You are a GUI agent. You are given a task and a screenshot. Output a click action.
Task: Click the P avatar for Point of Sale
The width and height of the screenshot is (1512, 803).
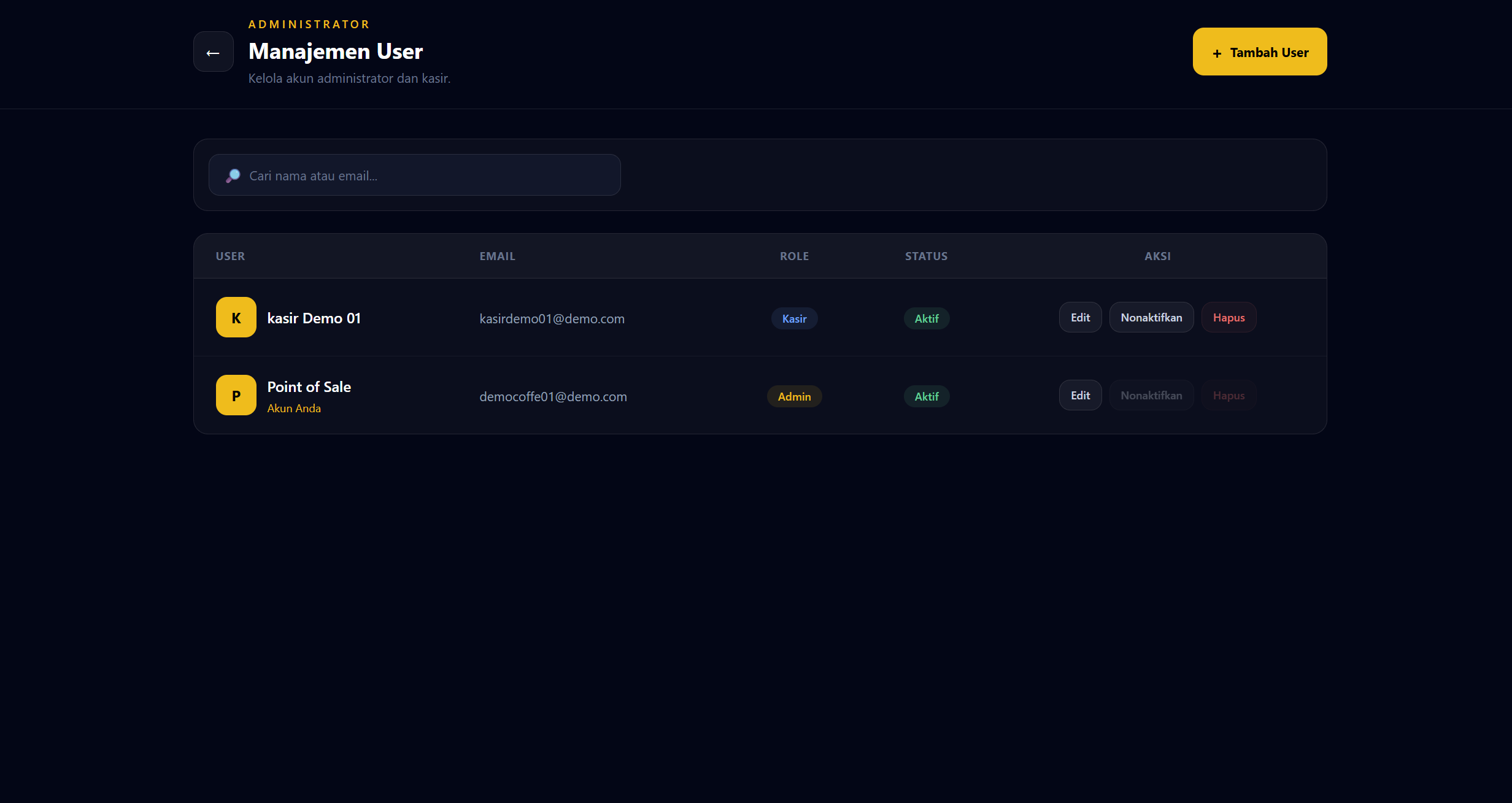(236, 395)
